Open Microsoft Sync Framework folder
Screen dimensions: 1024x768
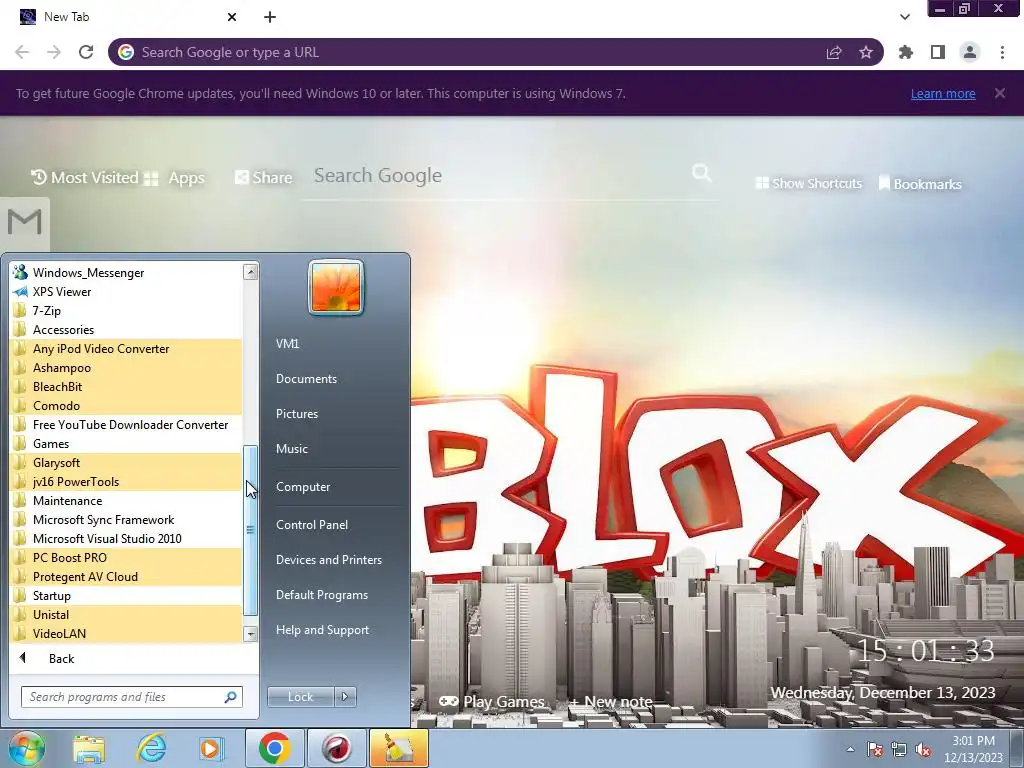point(126,520)
